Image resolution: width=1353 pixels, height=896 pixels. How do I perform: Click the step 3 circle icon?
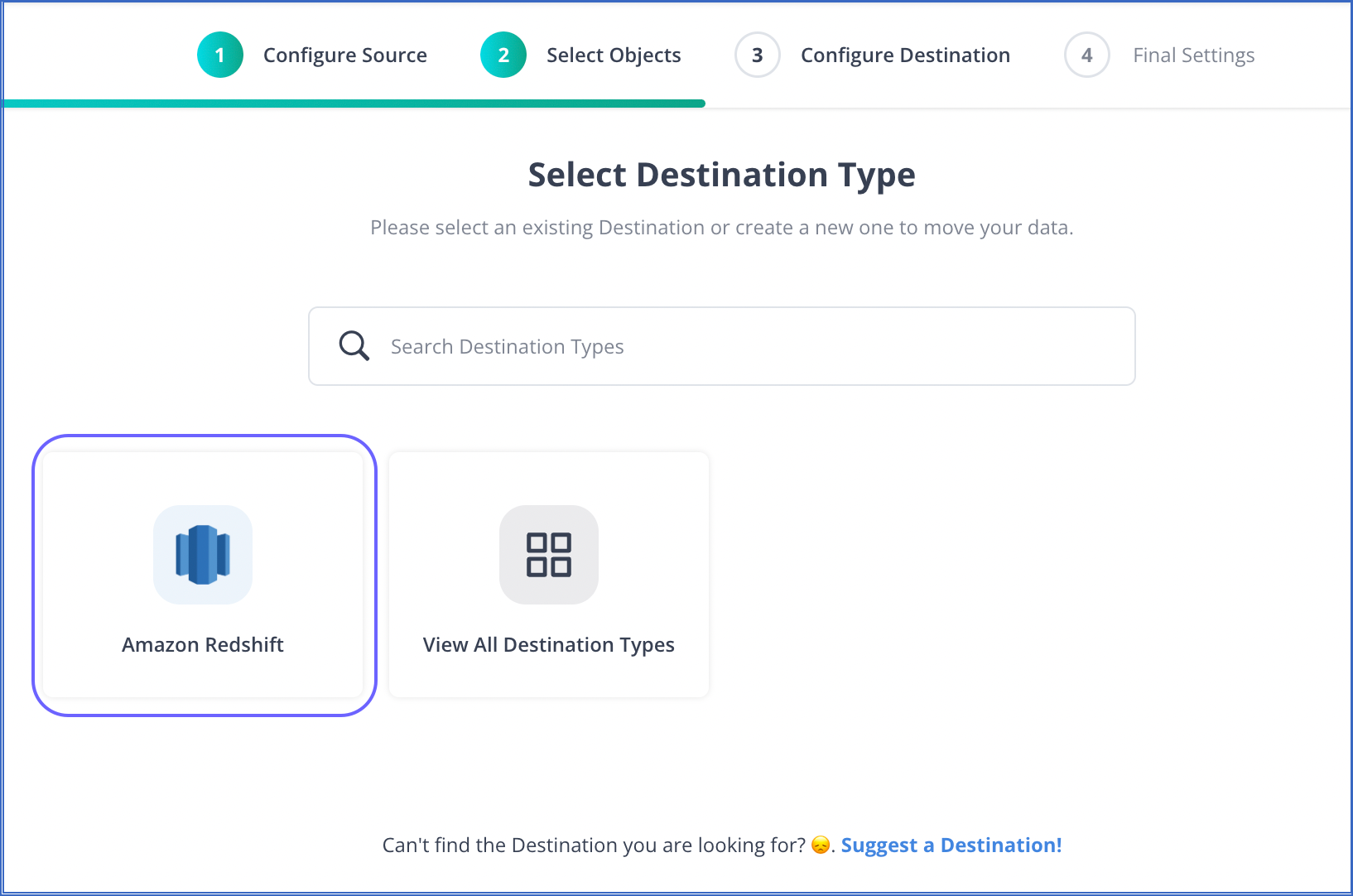(x=758, y=55)
